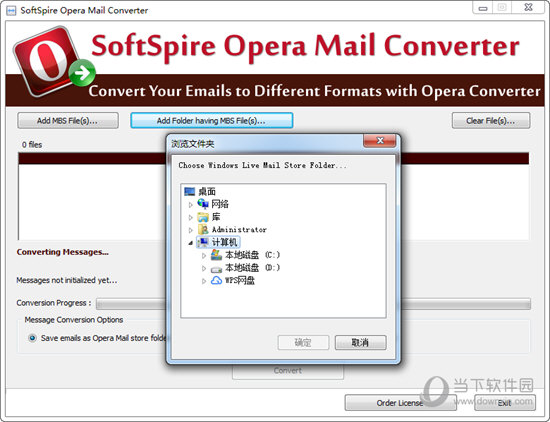This screenshot has height=422, width=550.
Task: Click the Exit button
Action: tap(505, 403)
